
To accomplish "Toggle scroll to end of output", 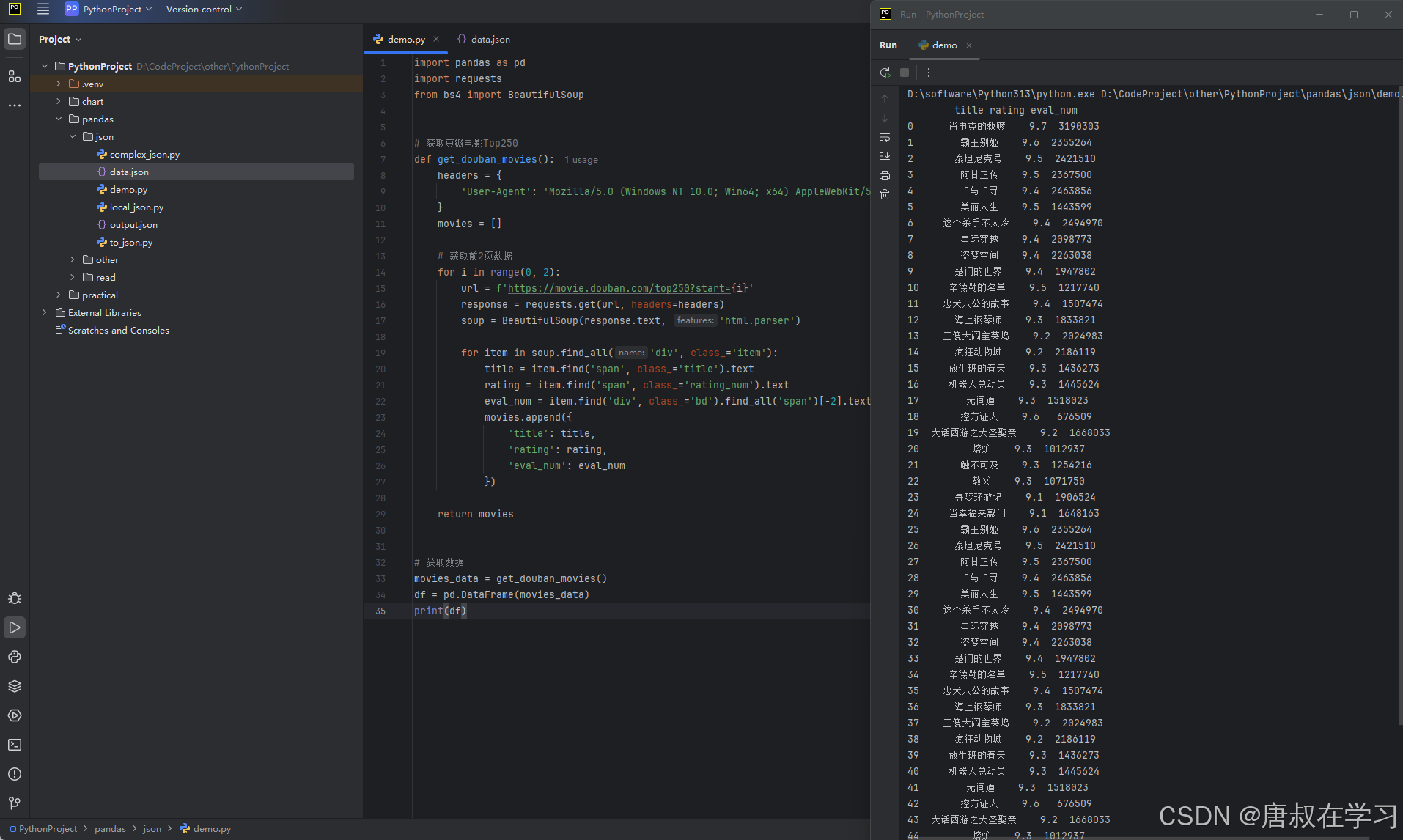I will pos(885,156).
